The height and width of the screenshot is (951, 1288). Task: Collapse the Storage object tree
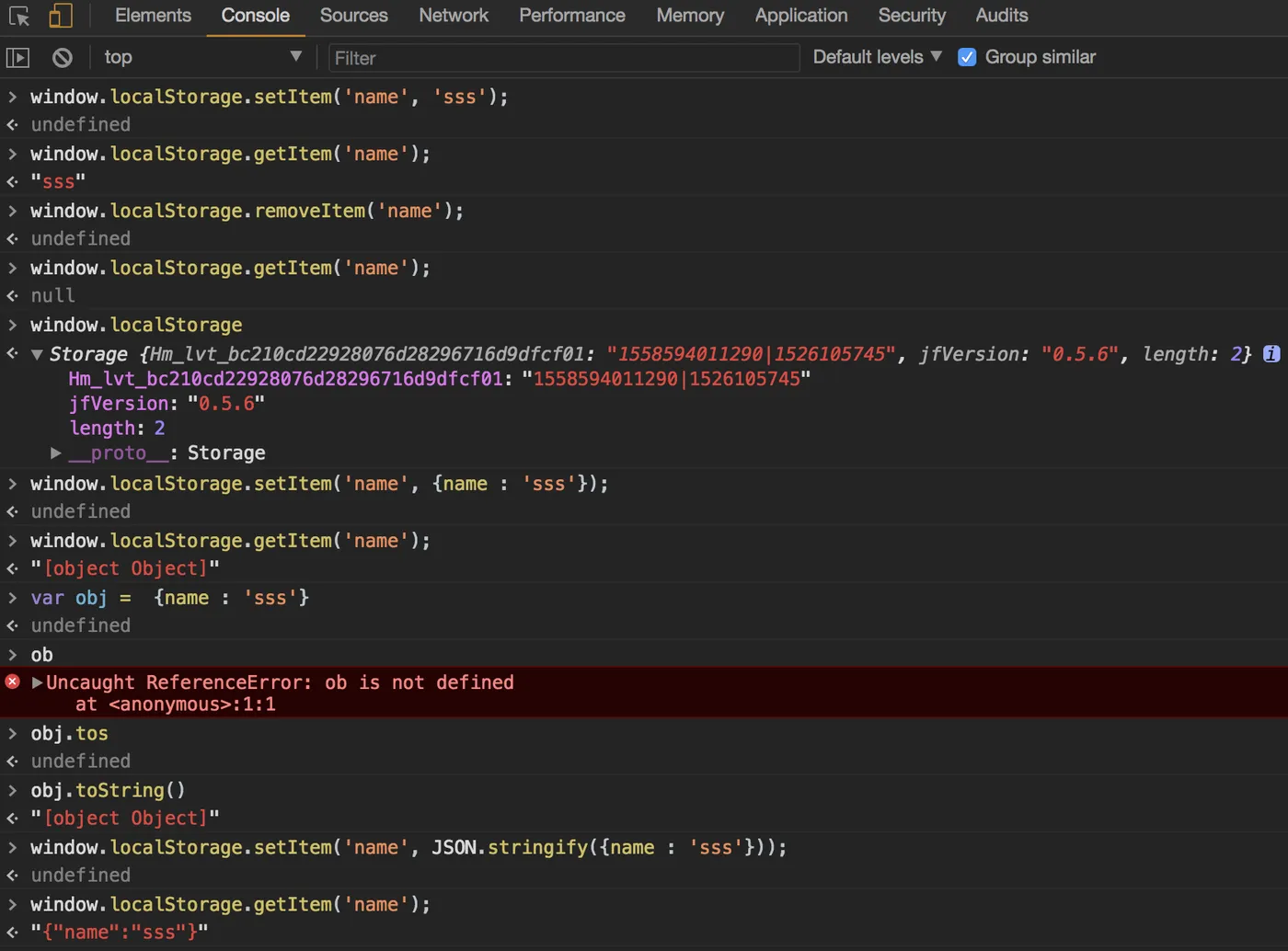pyautogui.click(x=37, y=354)
